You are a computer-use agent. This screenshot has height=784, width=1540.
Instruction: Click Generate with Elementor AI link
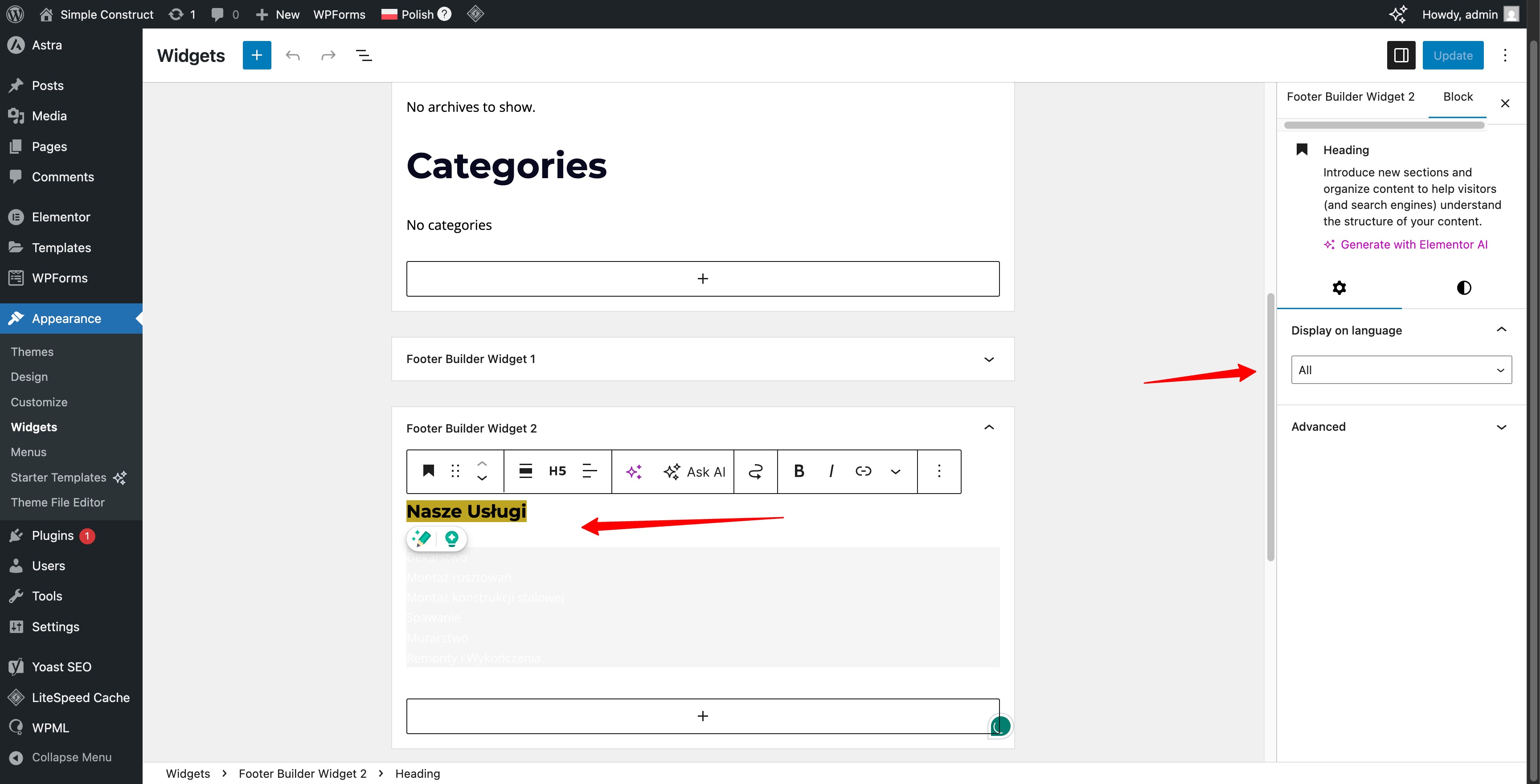(x=1405, y=245)
